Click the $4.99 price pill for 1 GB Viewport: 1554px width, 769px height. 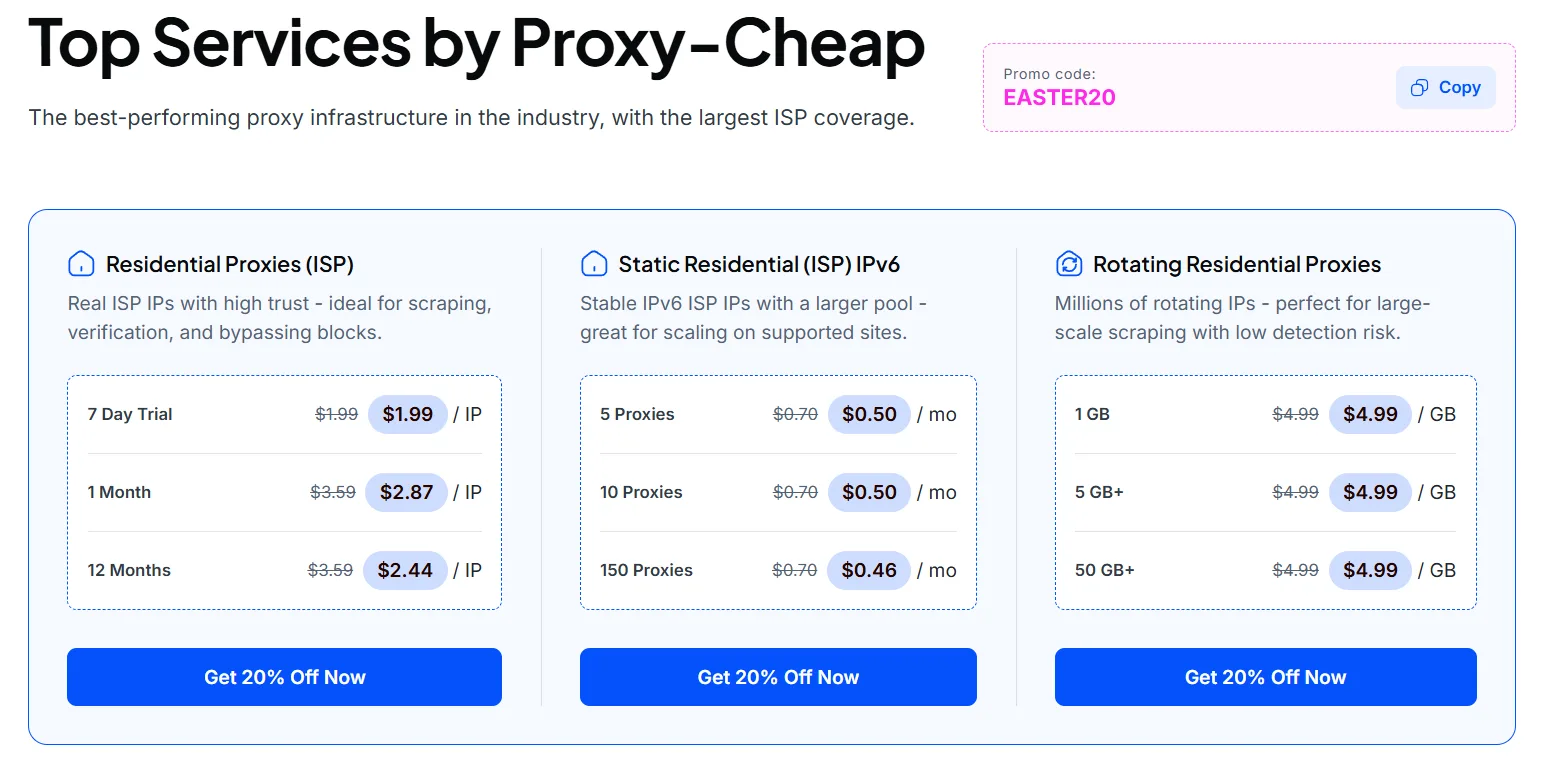coord(1370,414)
